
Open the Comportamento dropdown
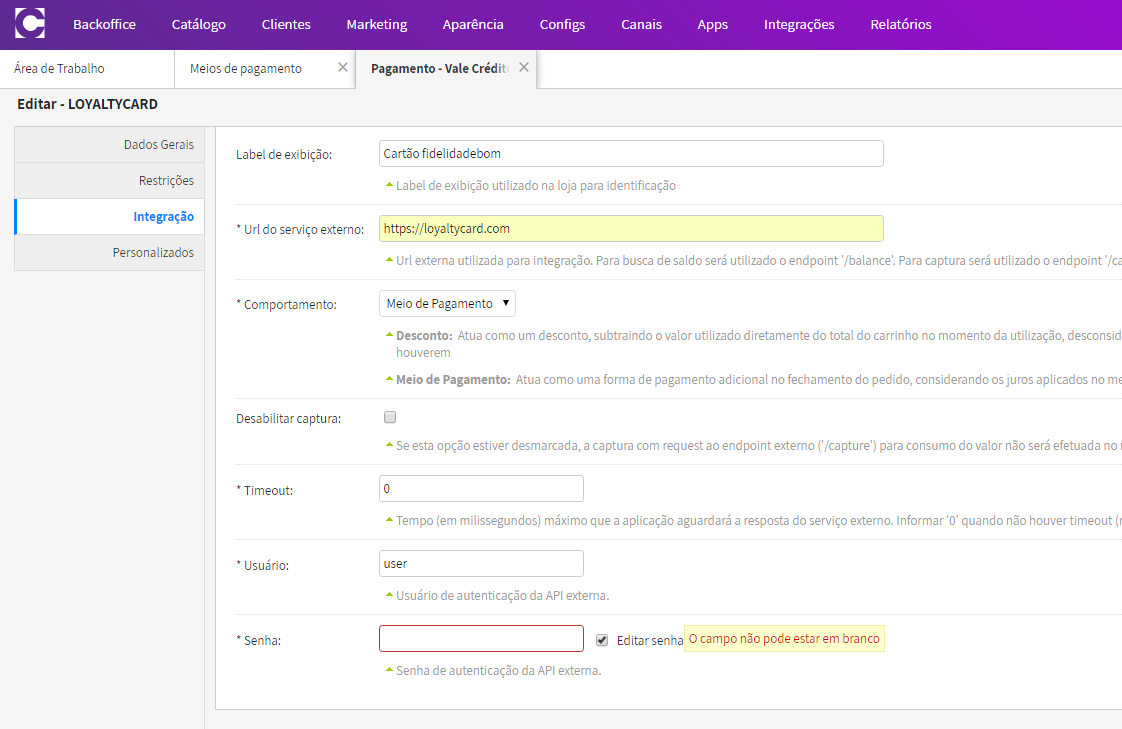pyautogui.click(x=447, y=303)
